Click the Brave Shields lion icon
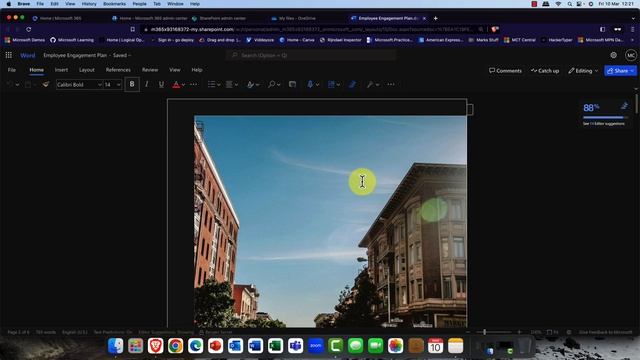Viewport: 640px width, 360px height. click(x=495, y=29)
